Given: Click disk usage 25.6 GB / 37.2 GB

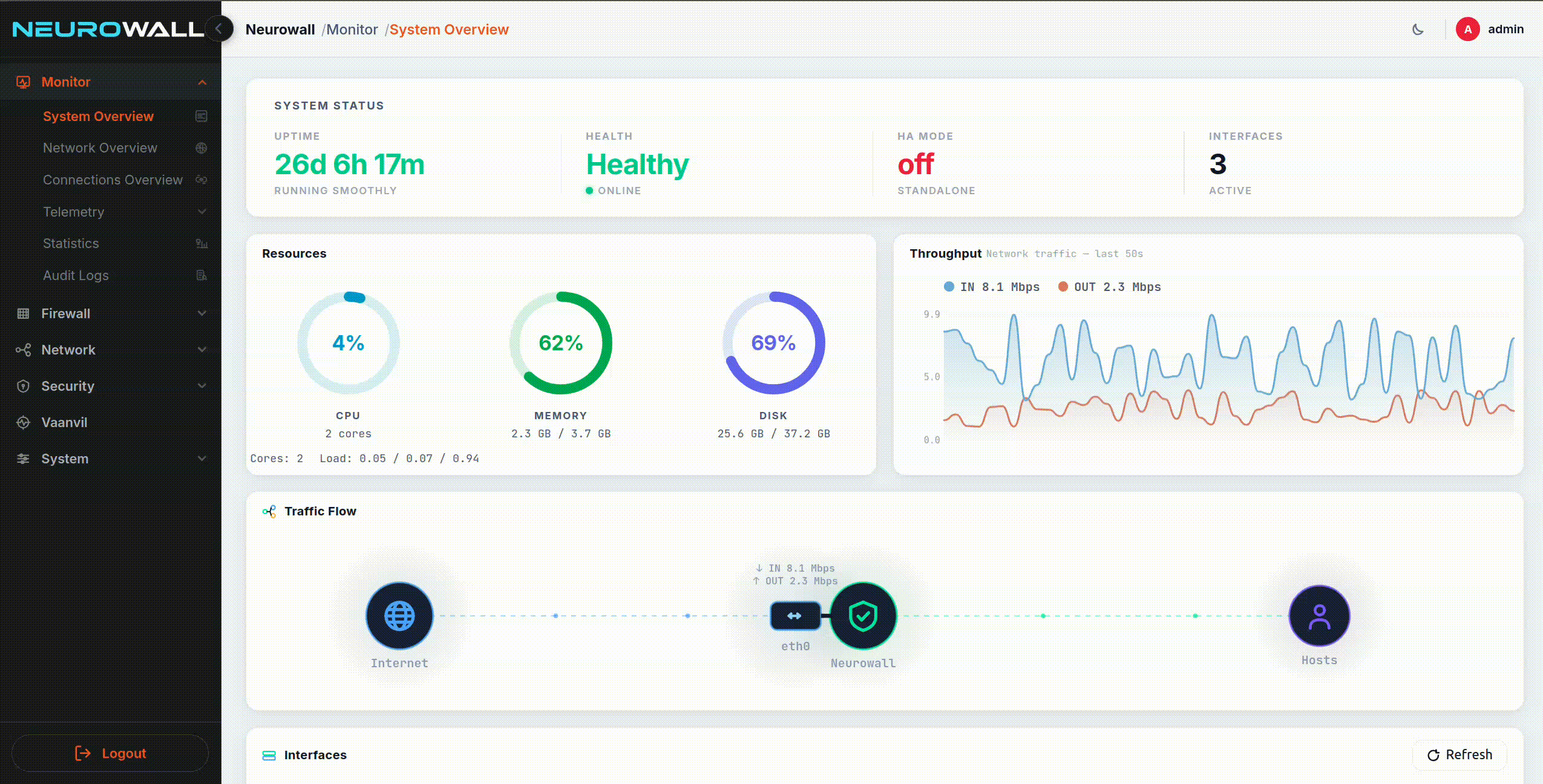Looking at the screenshot, I should [x=773, y=434].
